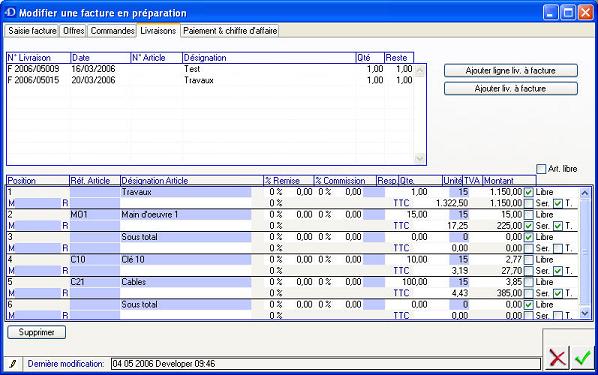Click the red X cancel icon
This screenshot has width=598, height=375.
[557, 357]
